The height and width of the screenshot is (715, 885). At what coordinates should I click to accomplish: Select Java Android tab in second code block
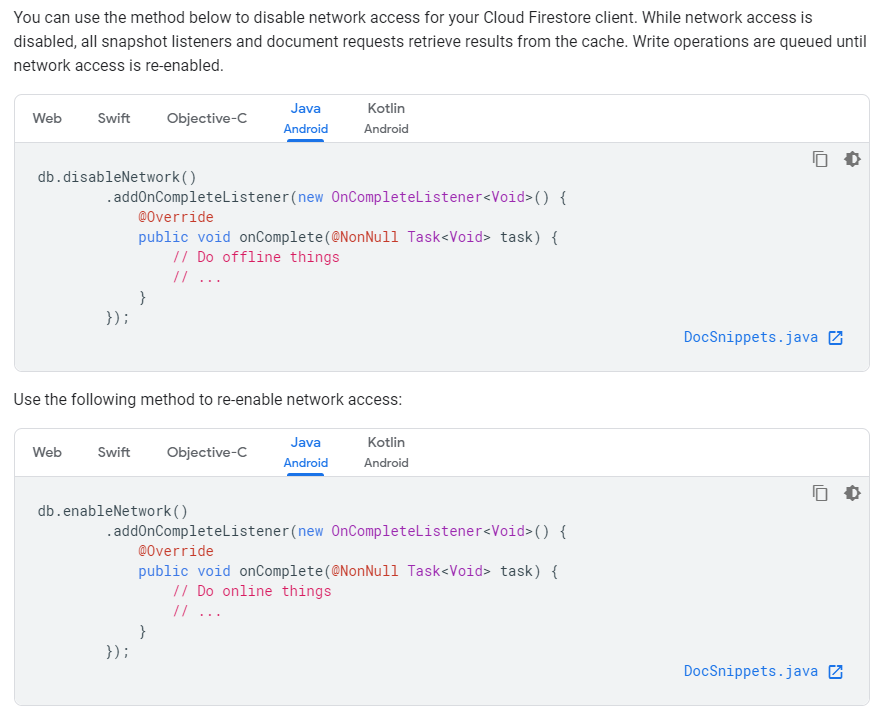pos(305,453)
